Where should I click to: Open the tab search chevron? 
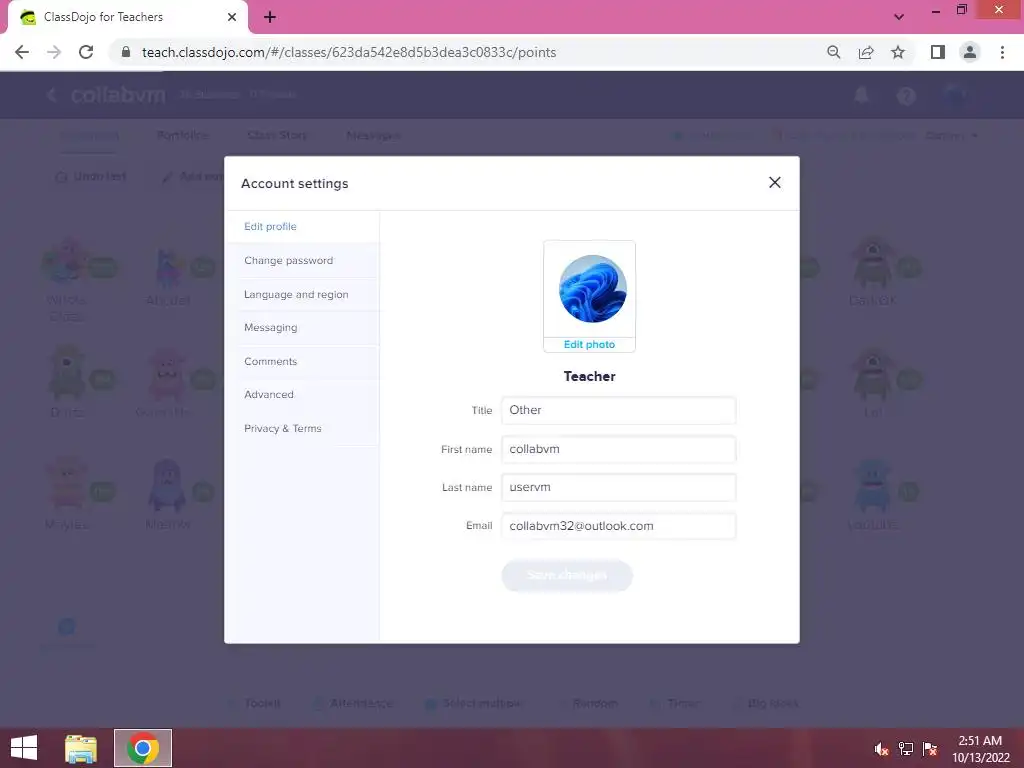coord(899,17)
